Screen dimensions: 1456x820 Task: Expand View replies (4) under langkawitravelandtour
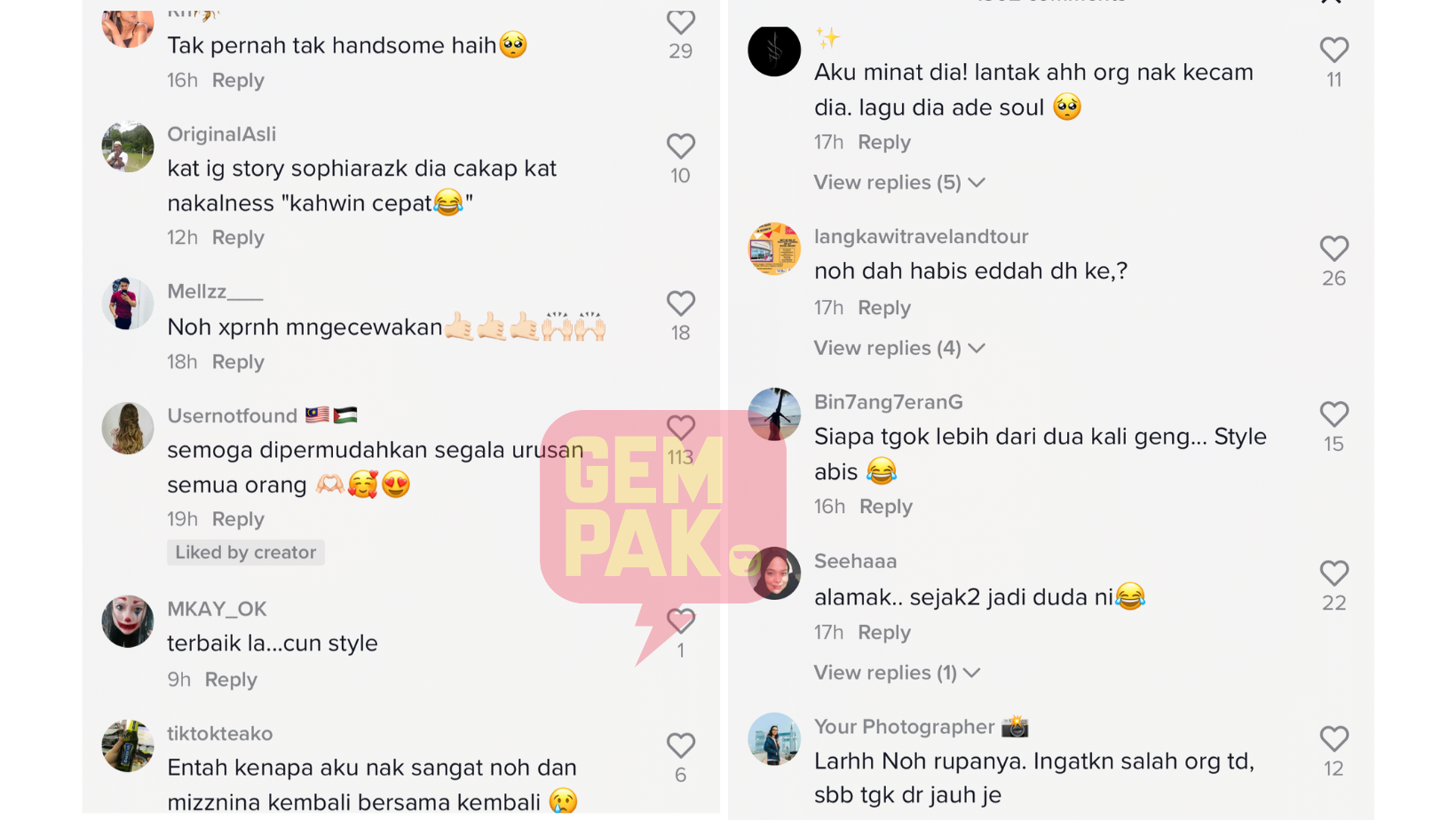(899, 348)
